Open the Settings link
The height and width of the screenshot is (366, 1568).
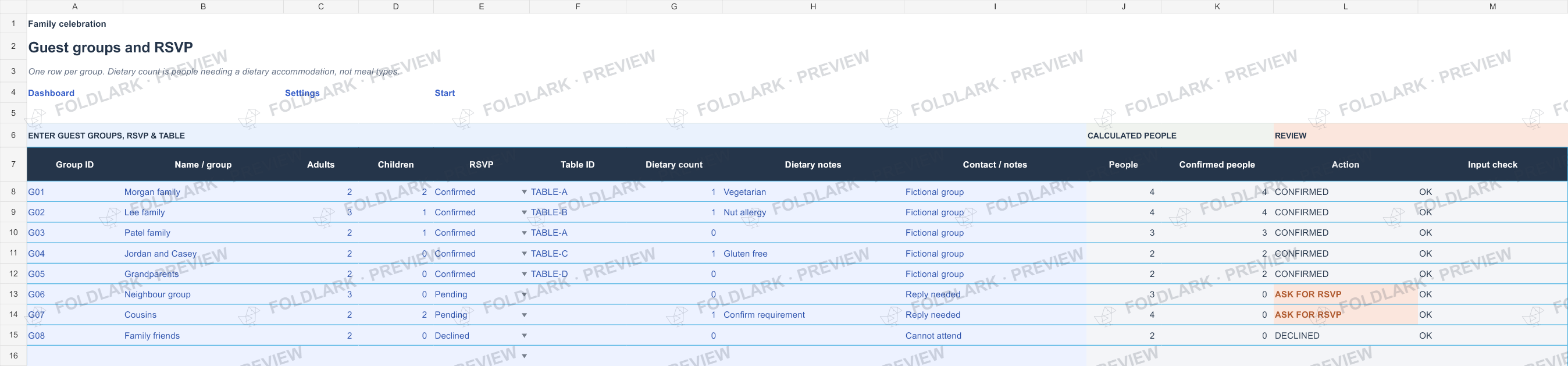[x=302, y=93]
